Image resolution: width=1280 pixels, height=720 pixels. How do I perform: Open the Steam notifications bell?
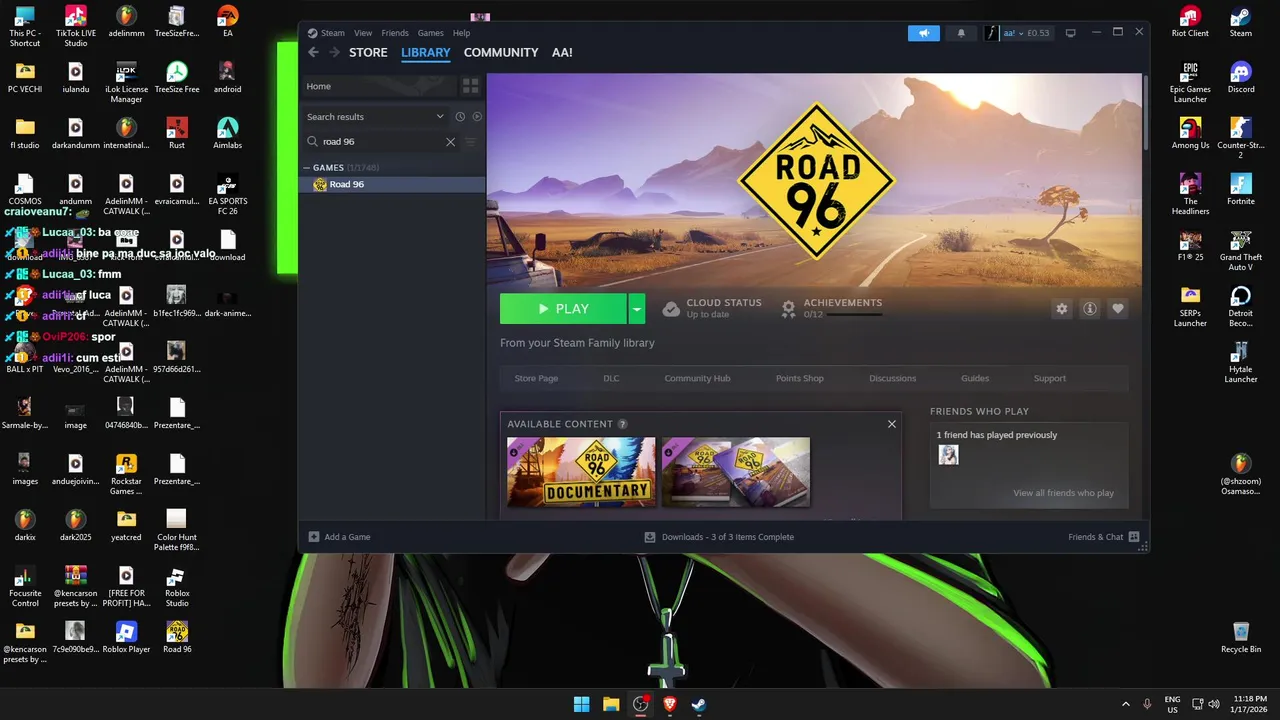click(961, 33)
